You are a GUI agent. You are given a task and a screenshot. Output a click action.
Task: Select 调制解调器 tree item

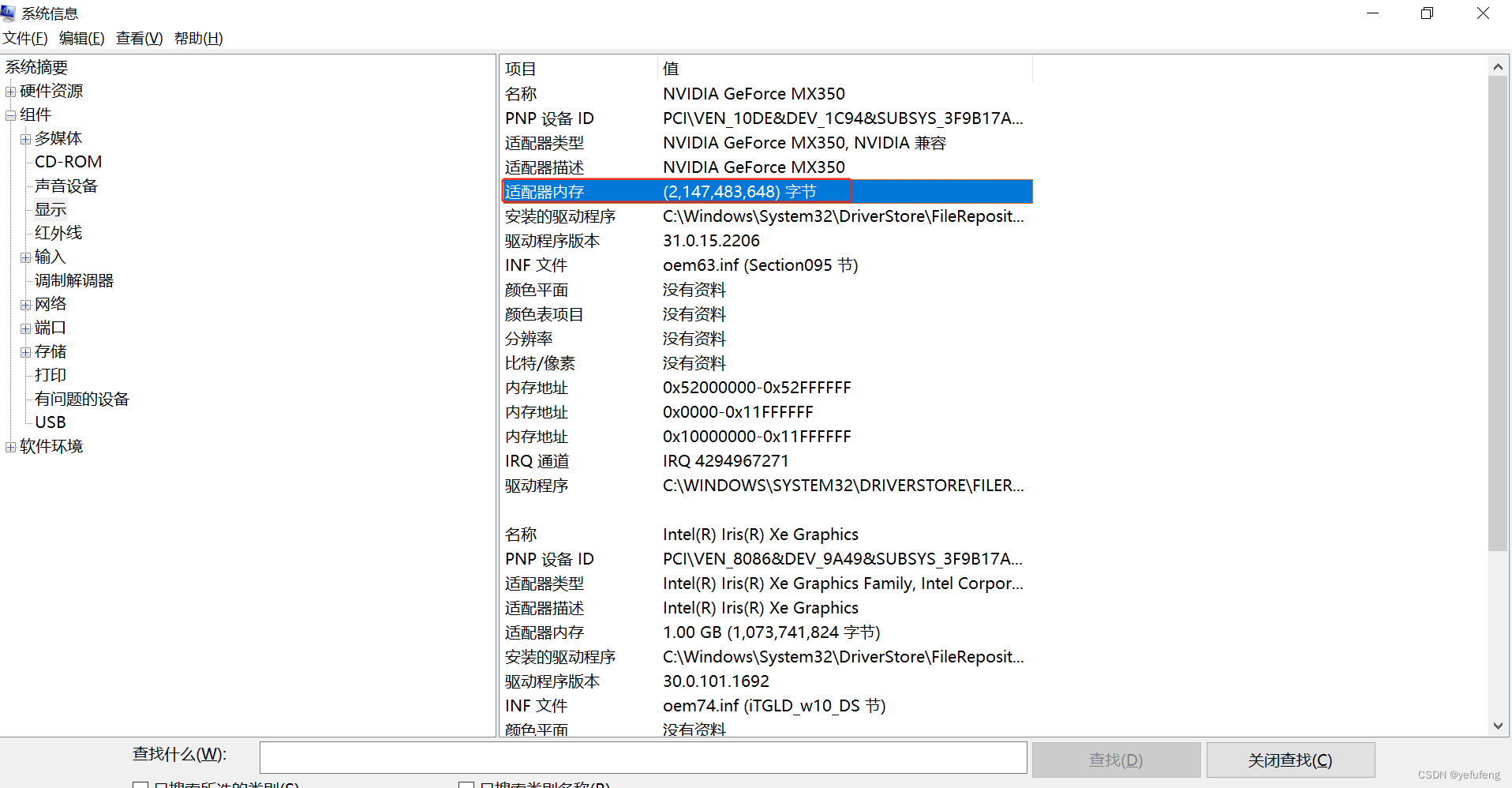pyautogui.click(x=74, y=280)
